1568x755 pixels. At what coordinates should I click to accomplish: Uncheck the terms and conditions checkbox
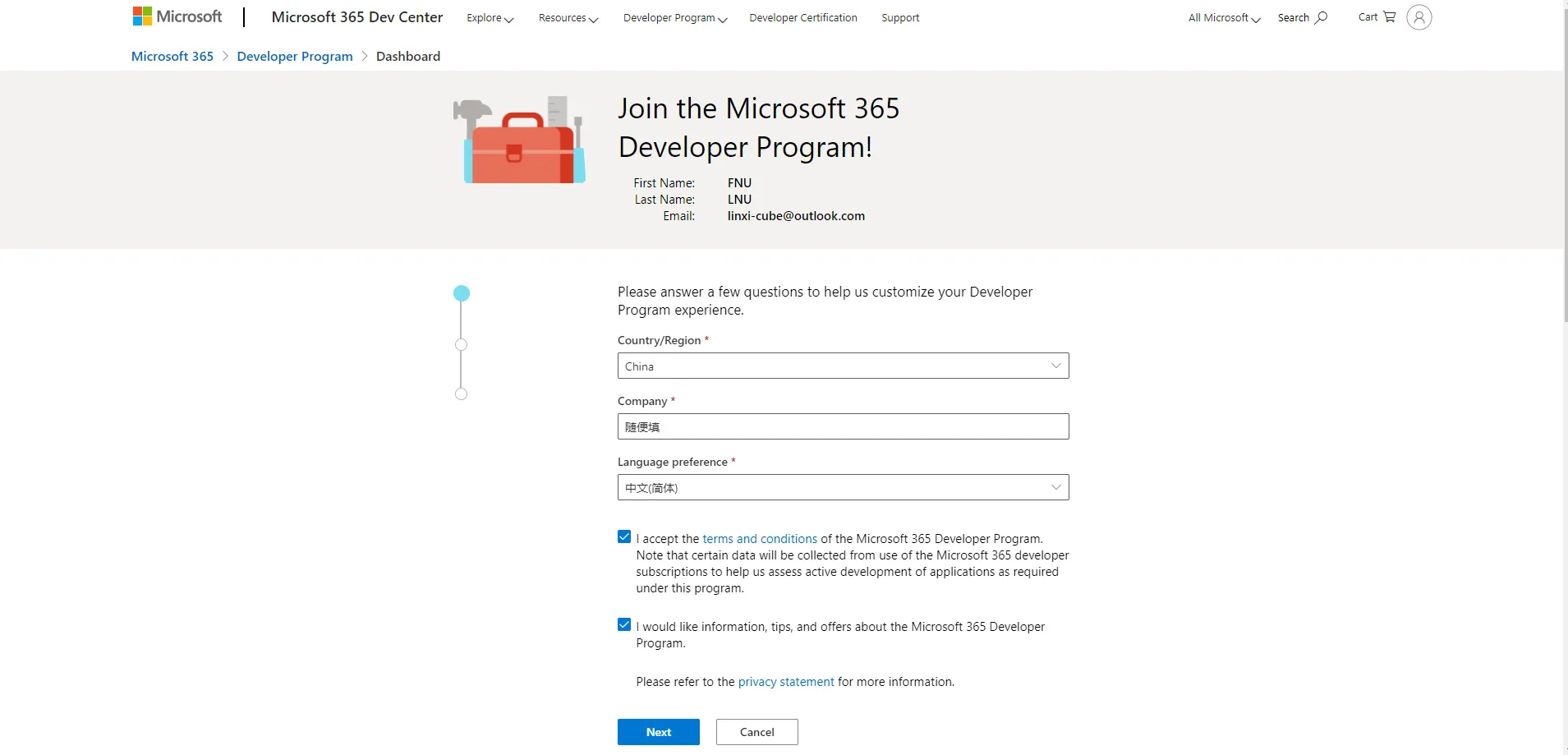[x=624, y=537]
